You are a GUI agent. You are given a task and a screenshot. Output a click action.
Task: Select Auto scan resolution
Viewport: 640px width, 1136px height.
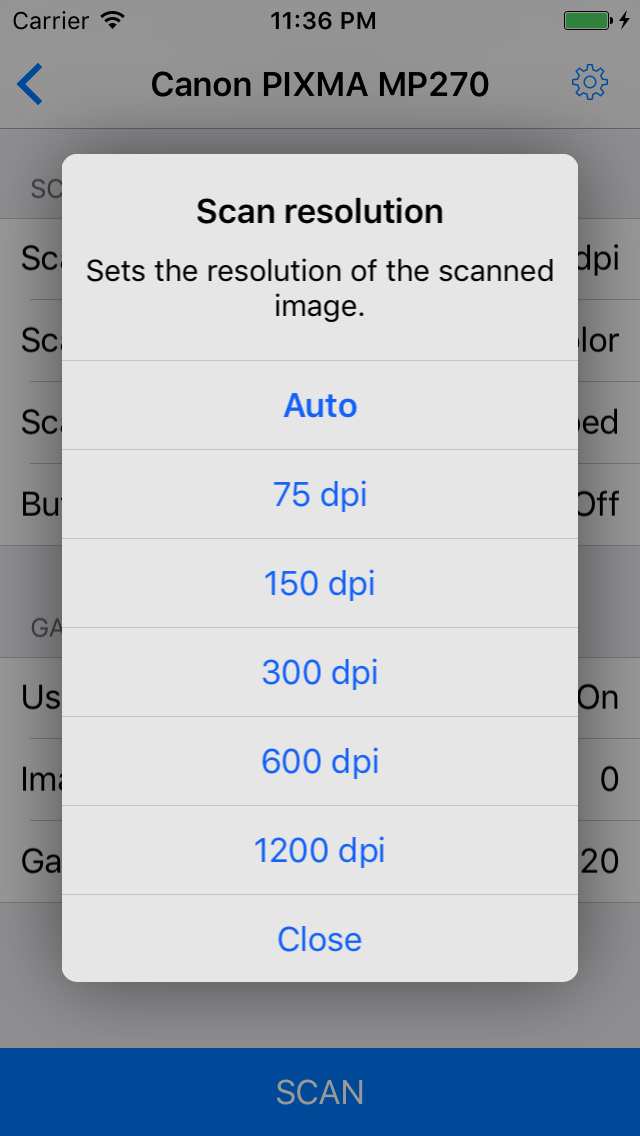[320, 405]
